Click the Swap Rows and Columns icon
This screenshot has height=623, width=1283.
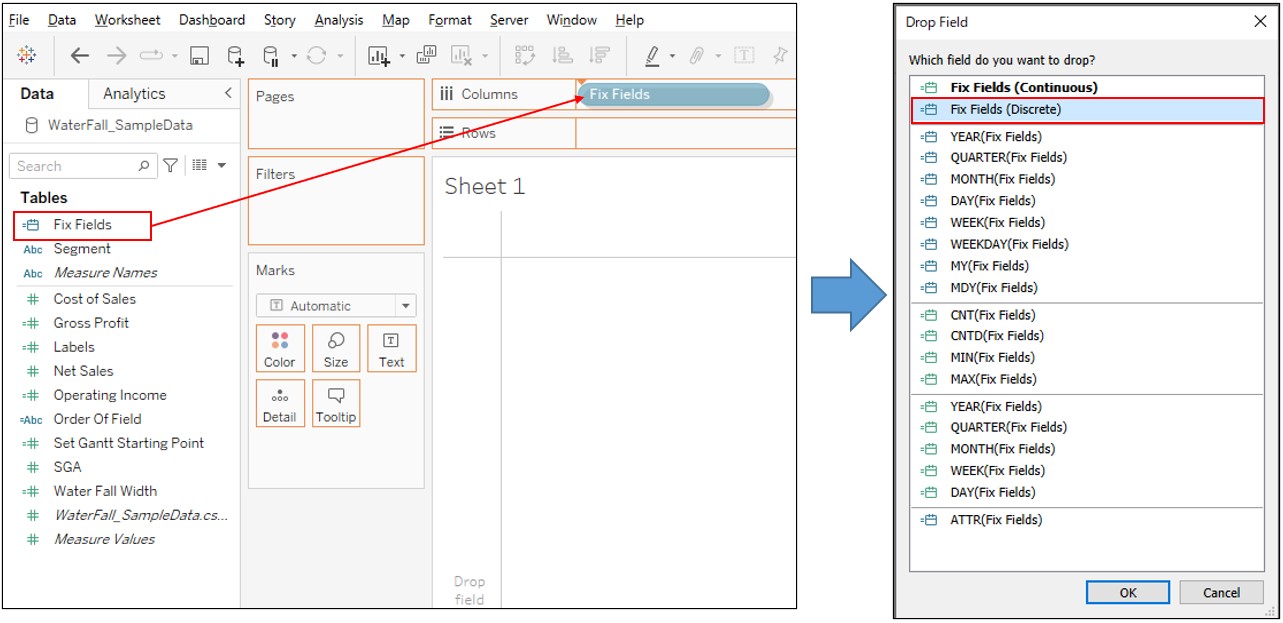click(525, 56)
